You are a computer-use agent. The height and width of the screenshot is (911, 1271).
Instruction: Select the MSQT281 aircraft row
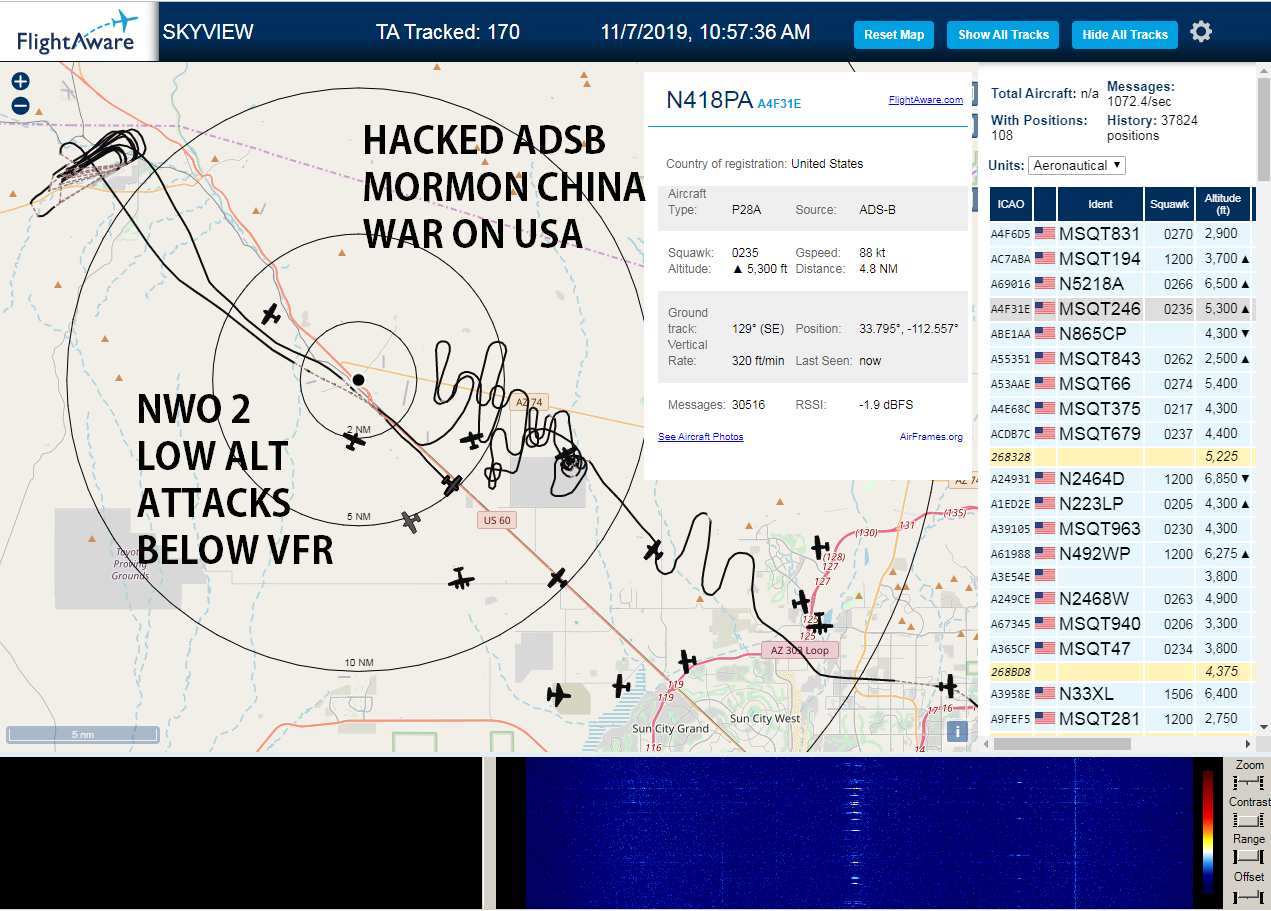(x=1121, y=718)
